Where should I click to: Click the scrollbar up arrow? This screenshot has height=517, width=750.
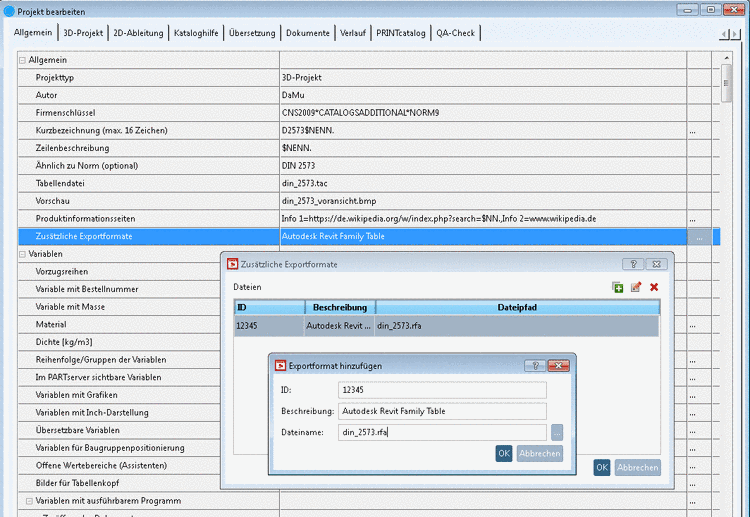726,58
